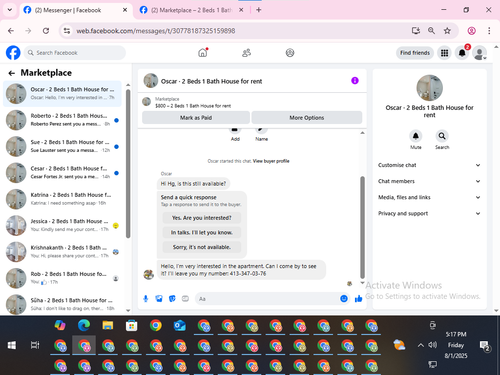The image size is (500, 375).
Task: Open Rob's chat in list
Action: tap(62, 278)
